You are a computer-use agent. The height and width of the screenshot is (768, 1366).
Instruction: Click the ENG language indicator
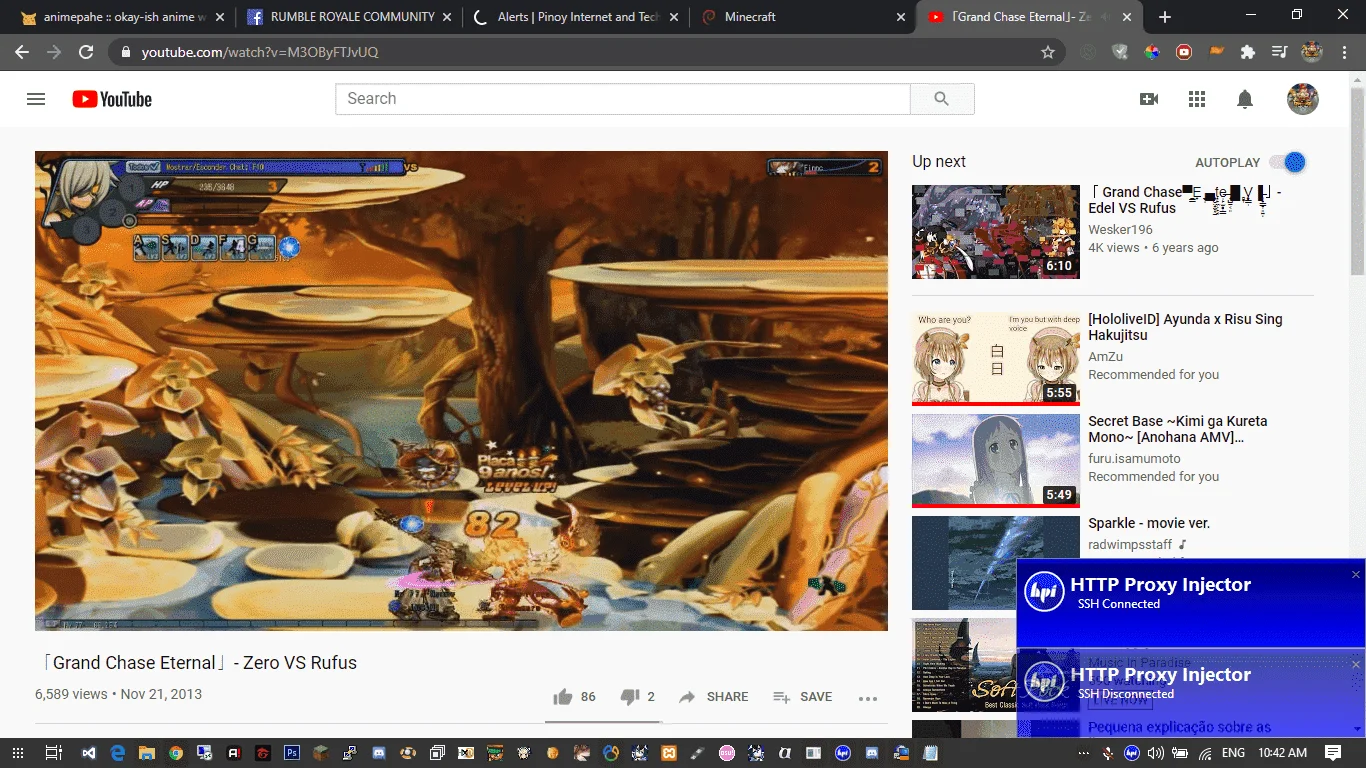click(x=1233, y=753)
